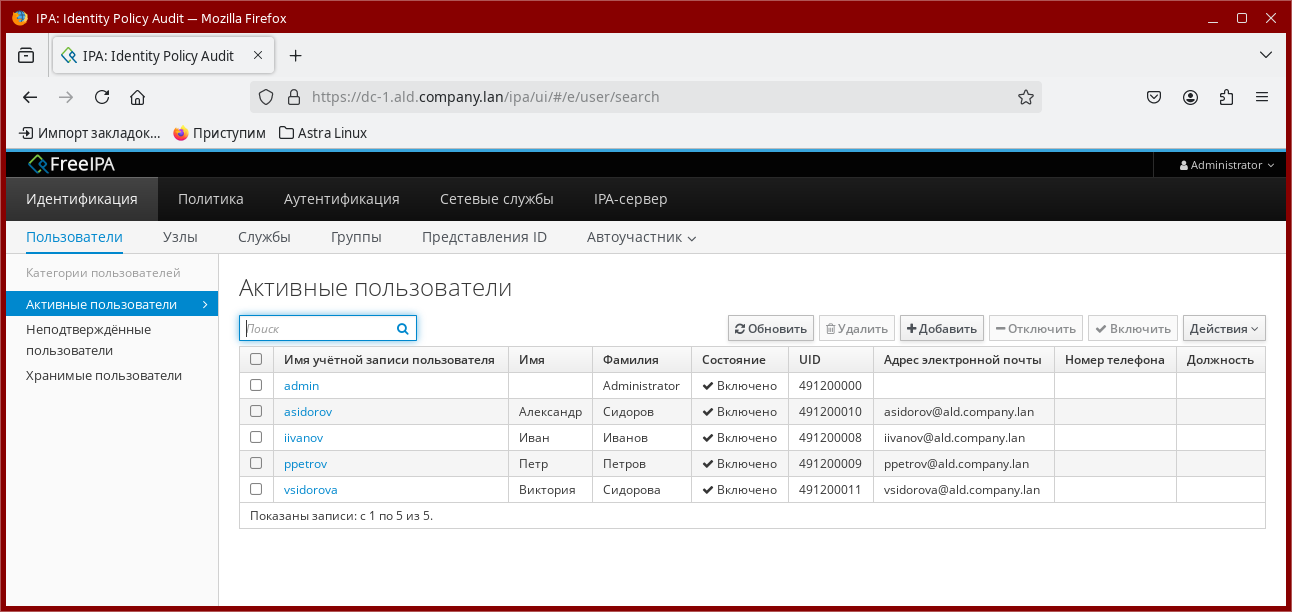
Task: Open the Идентификация section
Action: coord(82,199)
